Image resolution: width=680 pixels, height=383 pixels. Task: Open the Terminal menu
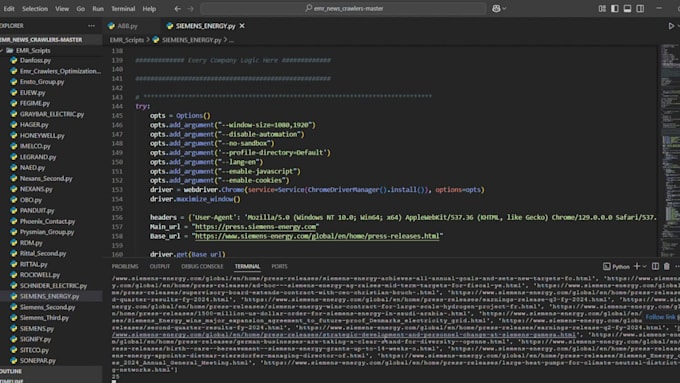tap(123, 8)
